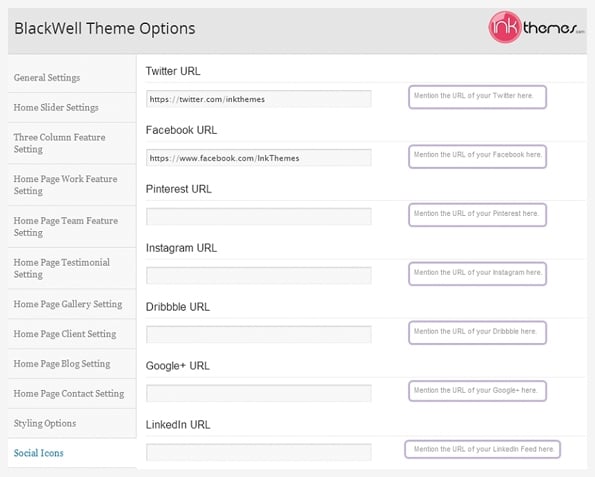Click the Google+ URL input field

[x=258, y=393]
